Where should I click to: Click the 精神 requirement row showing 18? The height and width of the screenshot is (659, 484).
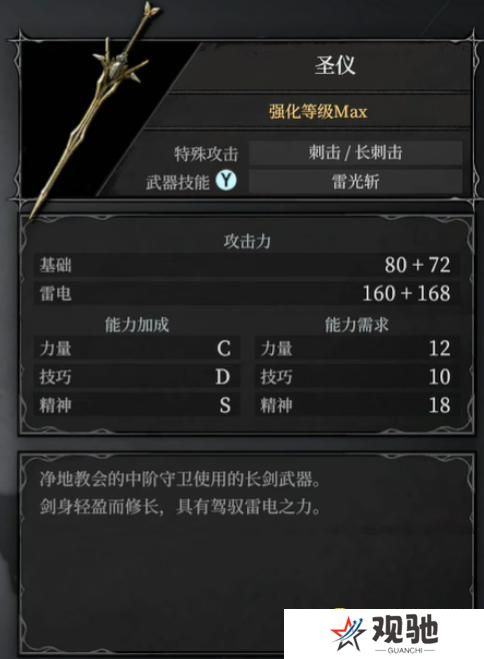click(x=357, y=405)
